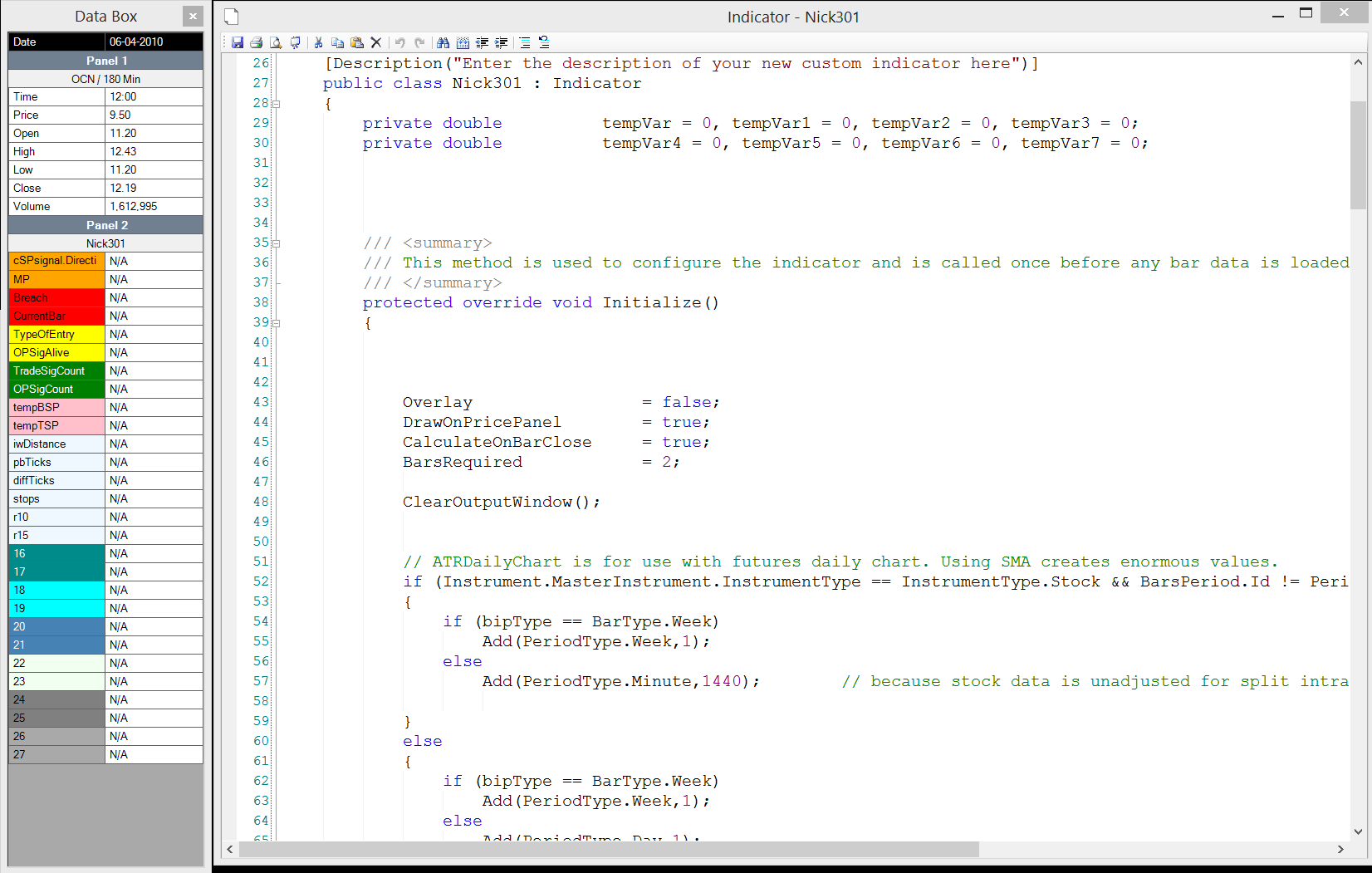
Task: Click the pbTicks label in Data Box
Action: click(56, 462)
